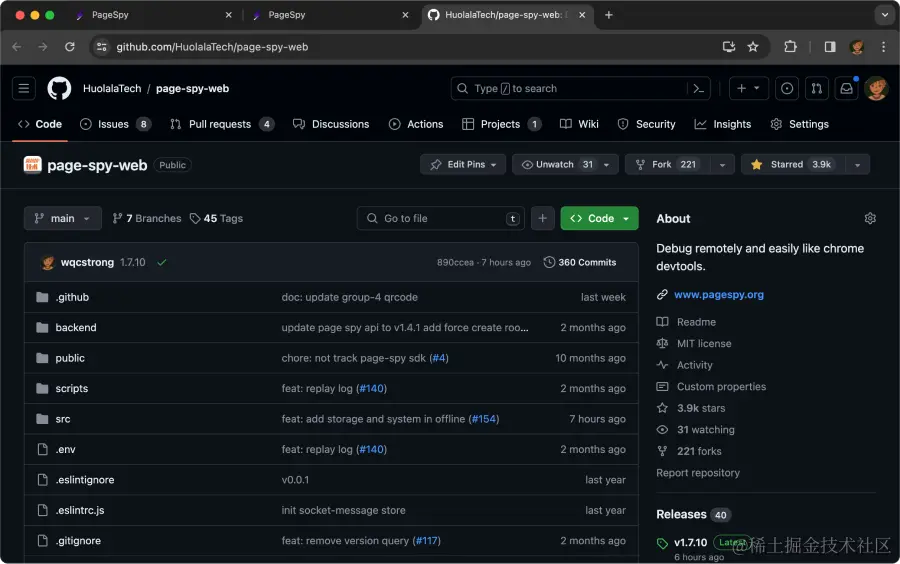This screenshot has width=900, height=564.
Task: Open the Security tab
Action: [x=646, y=124]
